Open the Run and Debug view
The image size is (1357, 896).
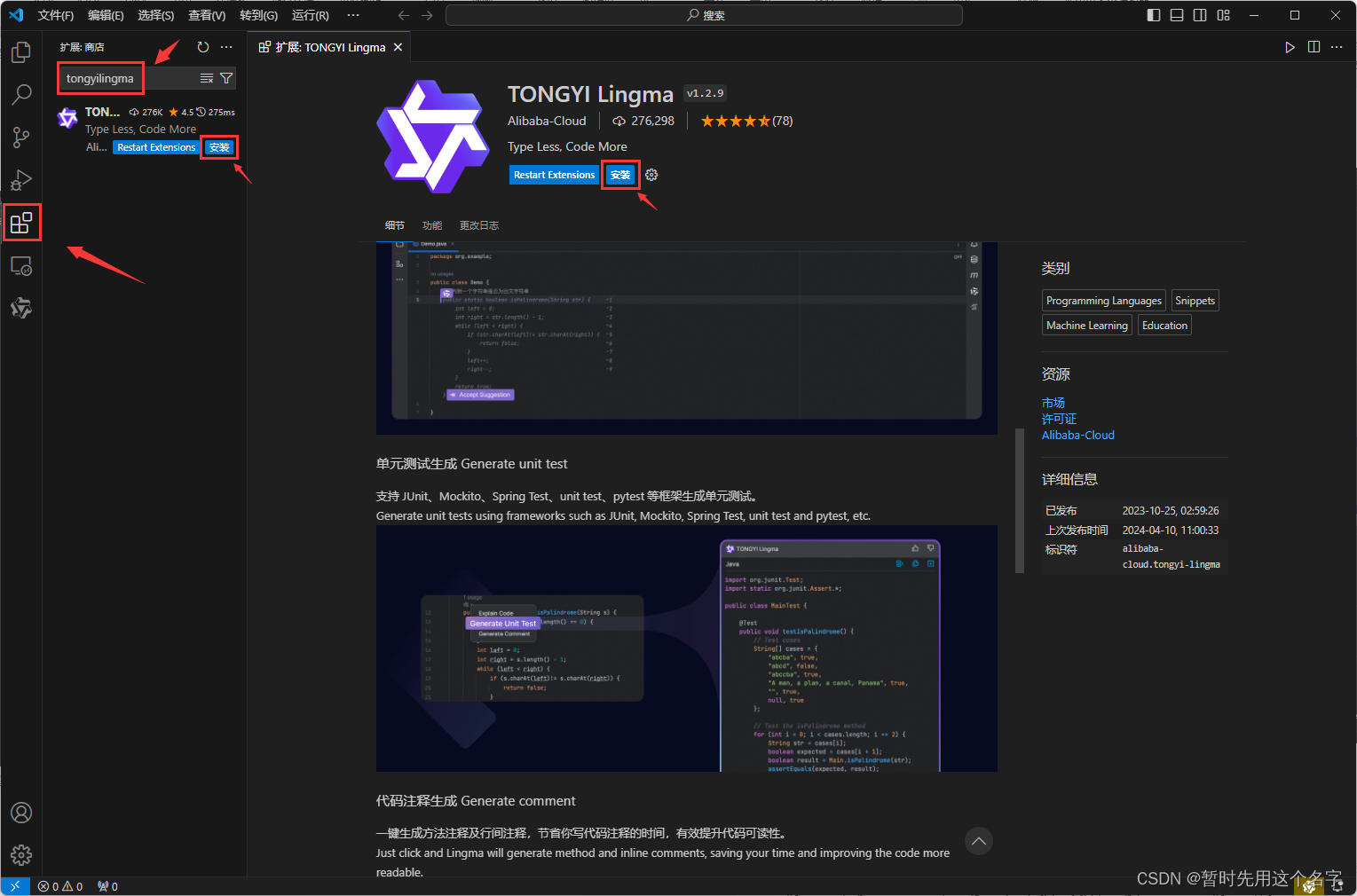pyautogui.click(x=21, y=180)
